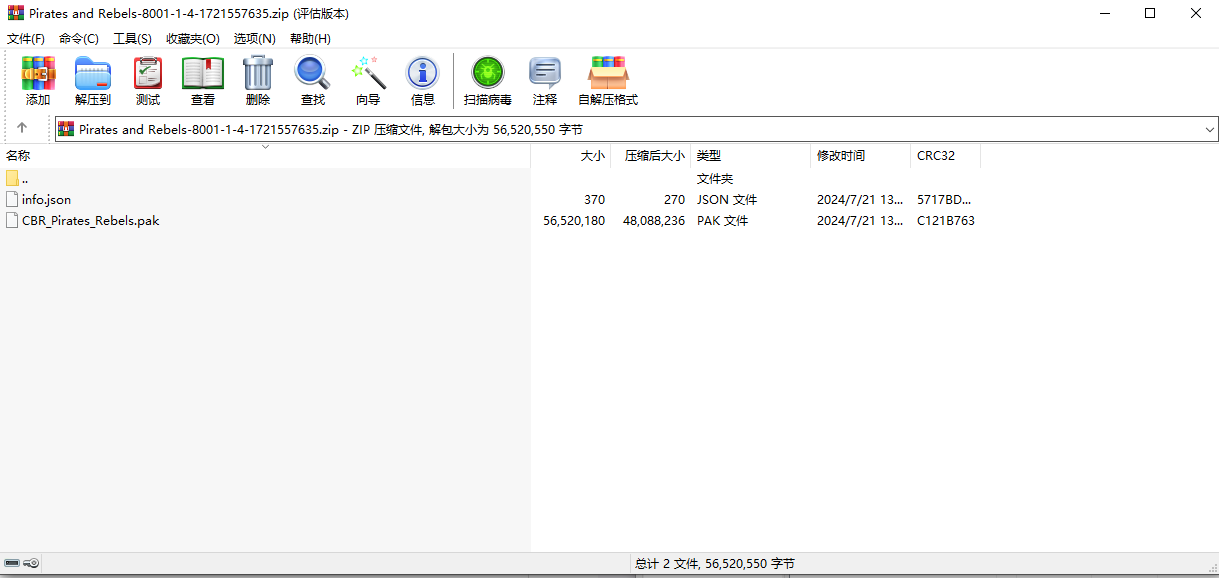Click the archive path address field
1219x578 pixels.
click(636, 129)
